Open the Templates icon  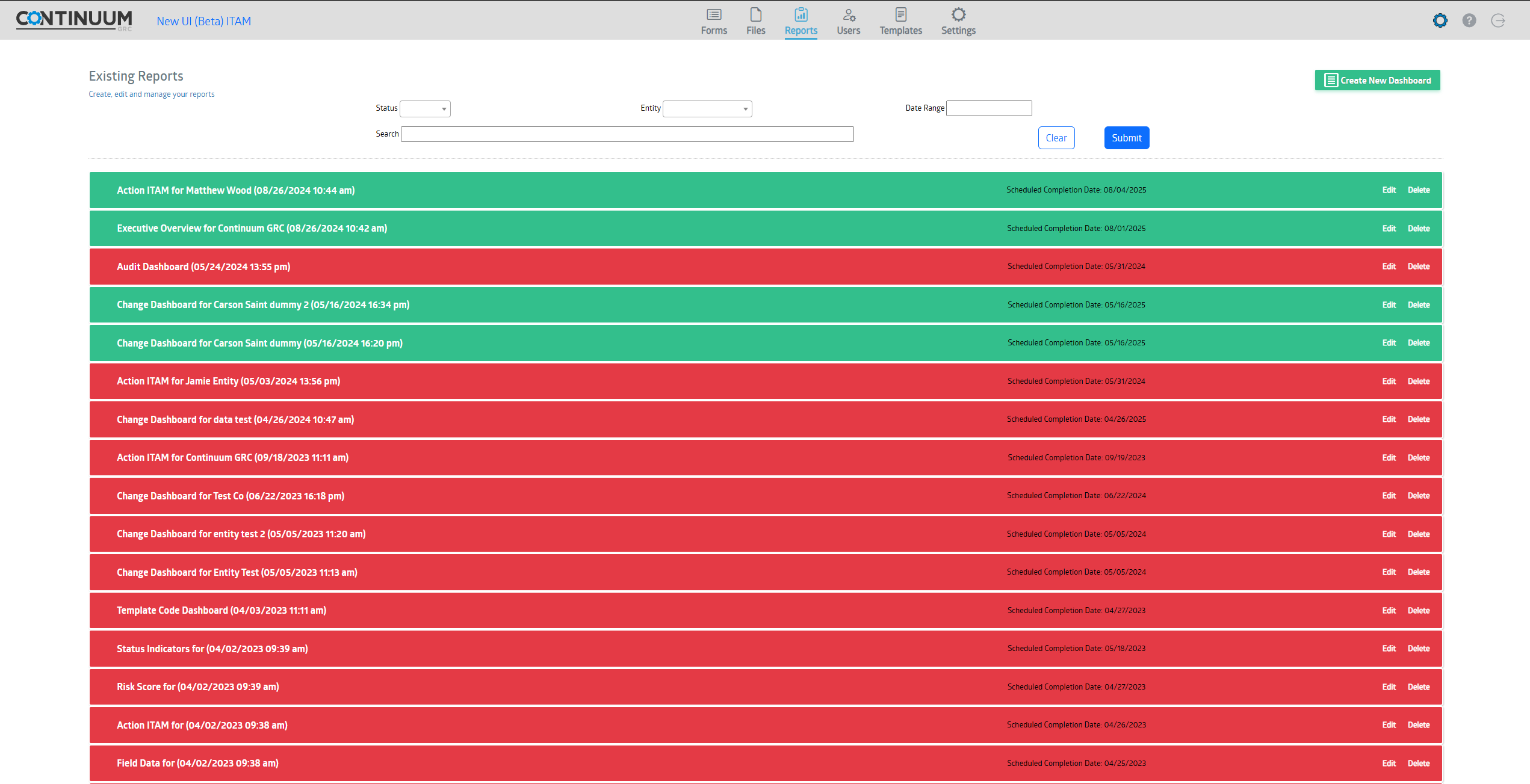pyautogui.click(x=900, y=20)
